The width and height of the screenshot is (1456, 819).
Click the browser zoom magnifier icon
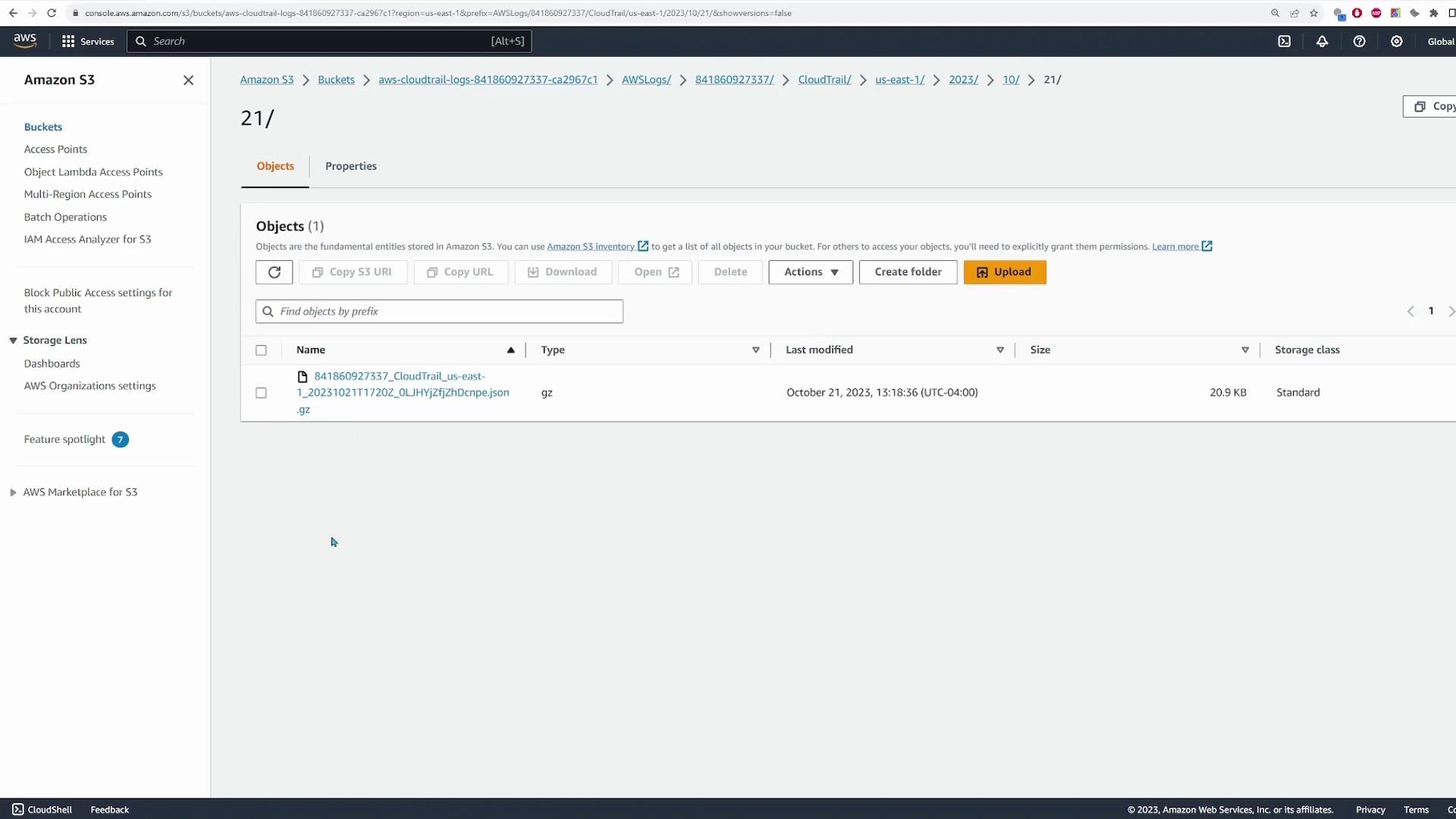click(x=1275, y=13)
